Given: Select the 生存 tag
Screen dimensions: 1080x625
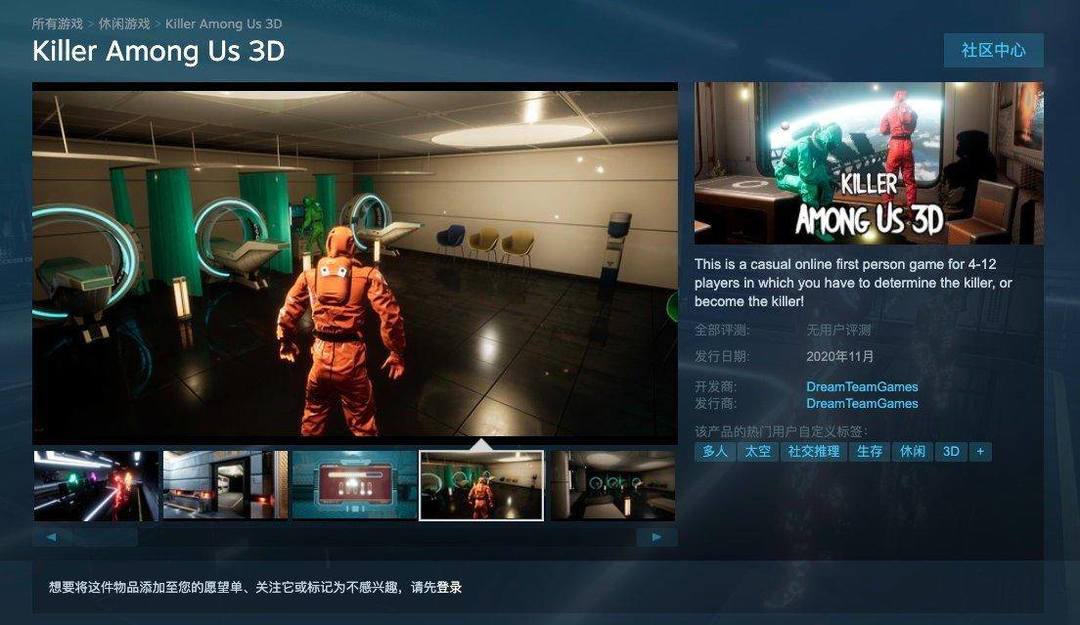Looking at the screenshot, I should point(869,452).
